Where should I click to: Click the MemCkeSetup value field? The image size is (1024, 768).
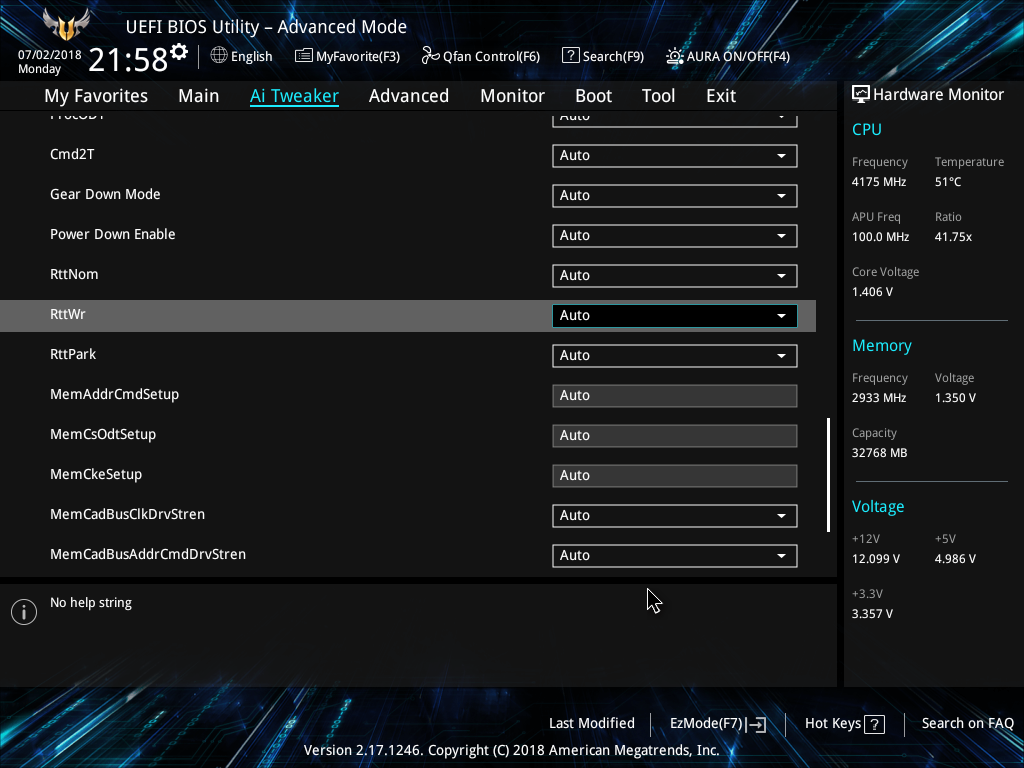click(x=675, y=475)
